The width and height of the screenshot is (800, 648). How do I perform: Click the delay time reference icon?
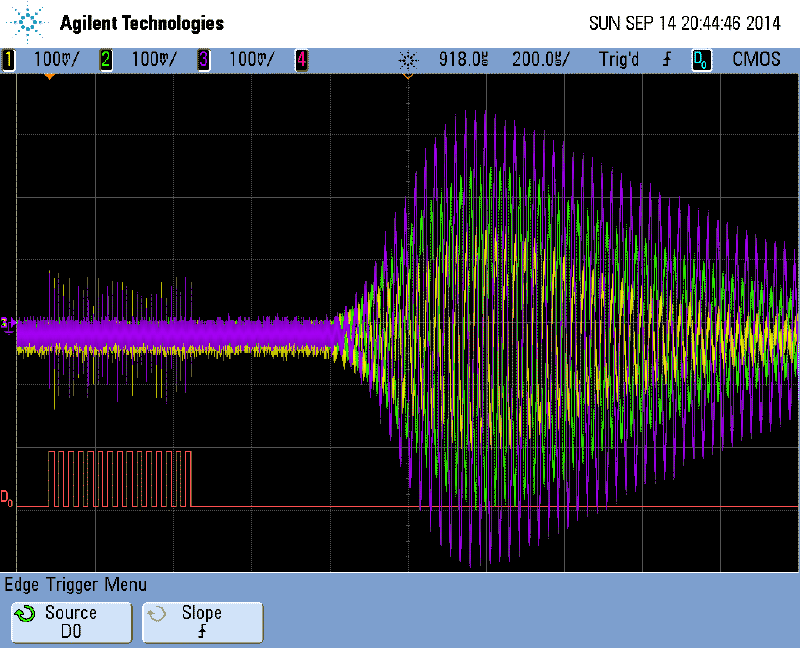406,60
